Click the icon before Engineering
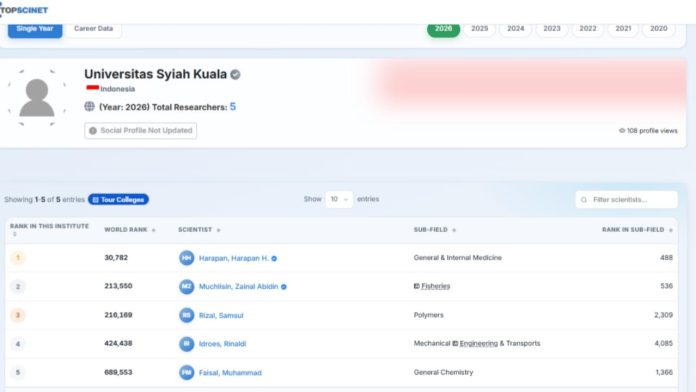Screen dimensions: 696x392 point(455,344)
